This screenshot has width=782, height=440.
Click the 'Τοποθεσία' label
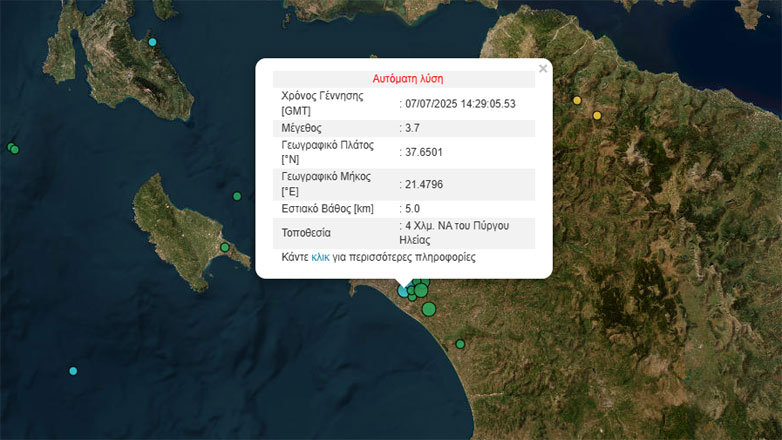[x=306, y=233]
